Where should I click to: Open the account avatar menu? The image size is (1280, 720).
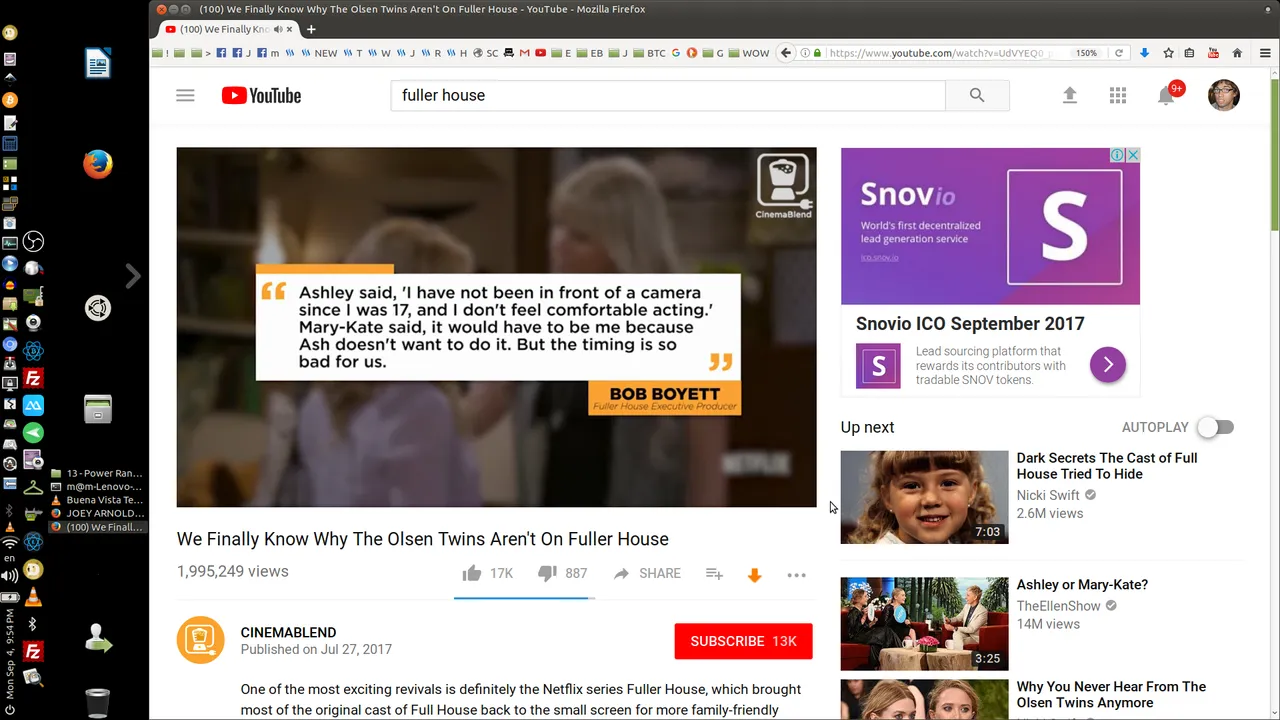[1224, 95]
